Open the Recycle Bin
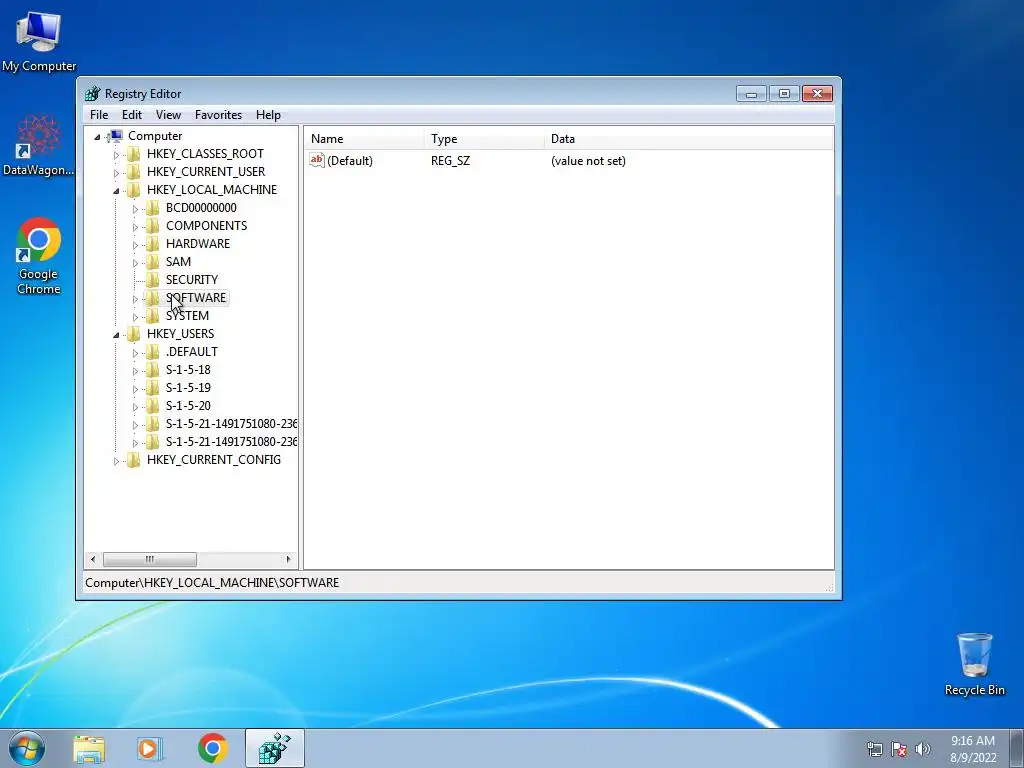 click(x=974, y=664)
